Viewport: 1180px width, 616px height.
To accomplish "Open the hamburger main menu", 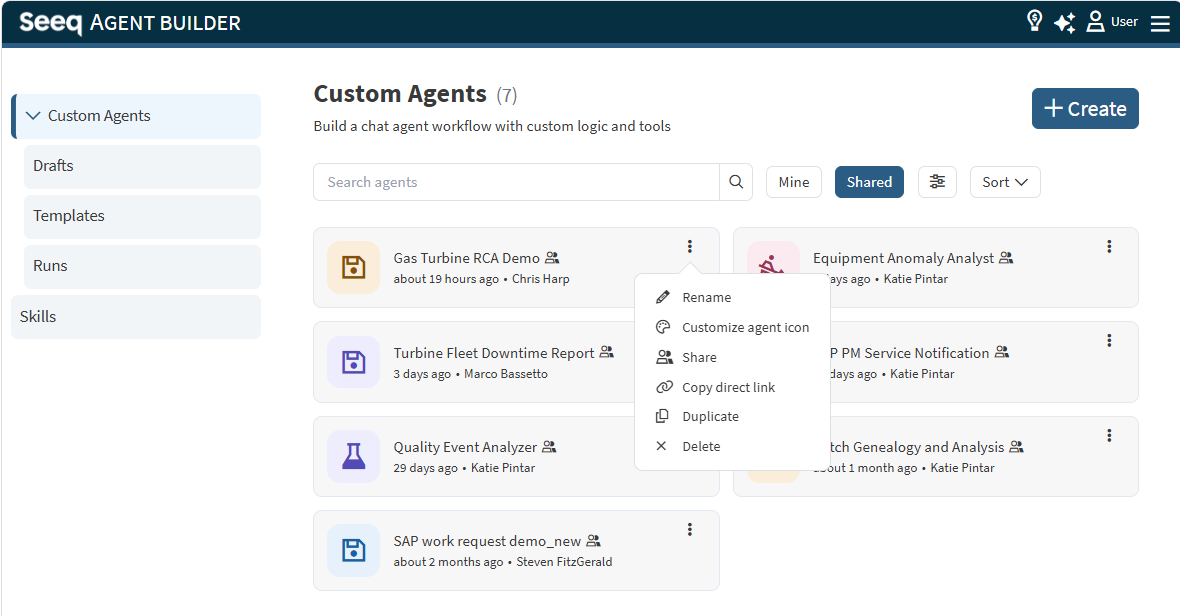I will (x=1160, y=23).
